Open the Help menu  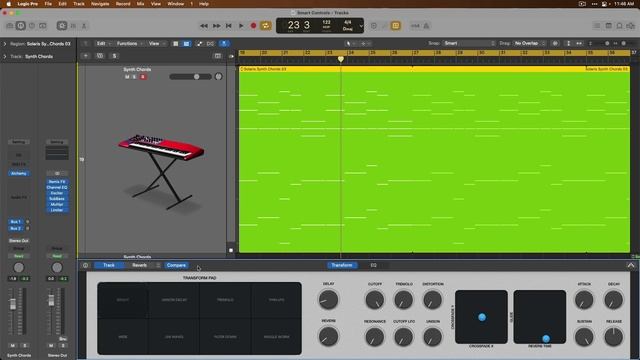[204, 4]
